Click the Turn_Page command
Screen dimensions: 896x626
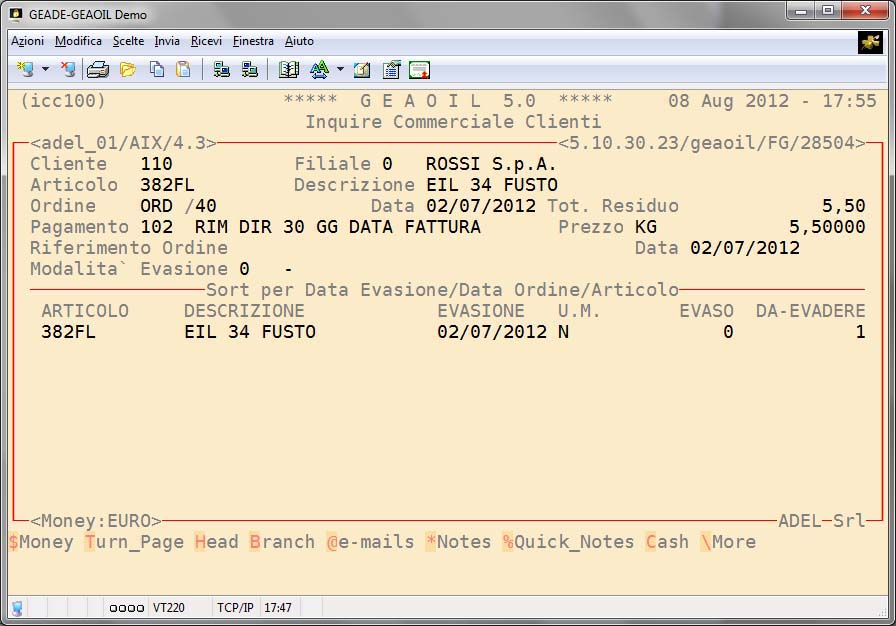click(134, 542)
